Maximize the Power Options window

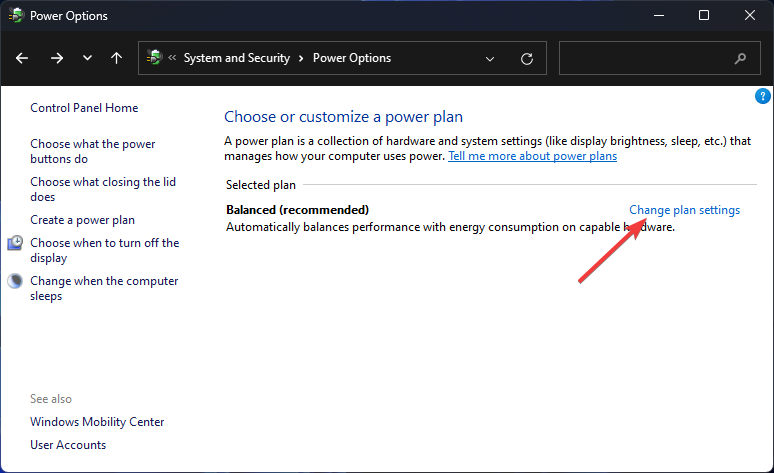click(x=704, y=16)
